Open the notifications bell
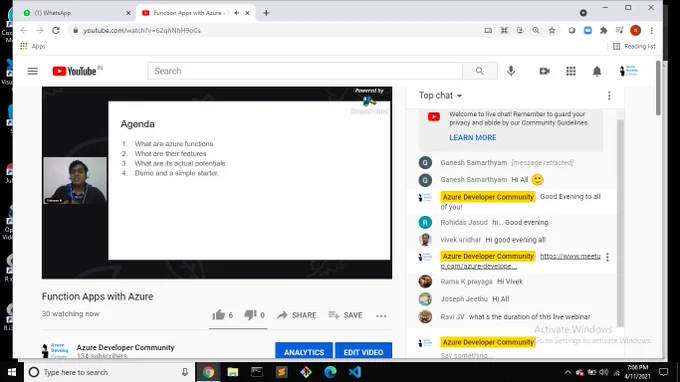The width and height of the screenshot is (680, 382). (597, 71)
